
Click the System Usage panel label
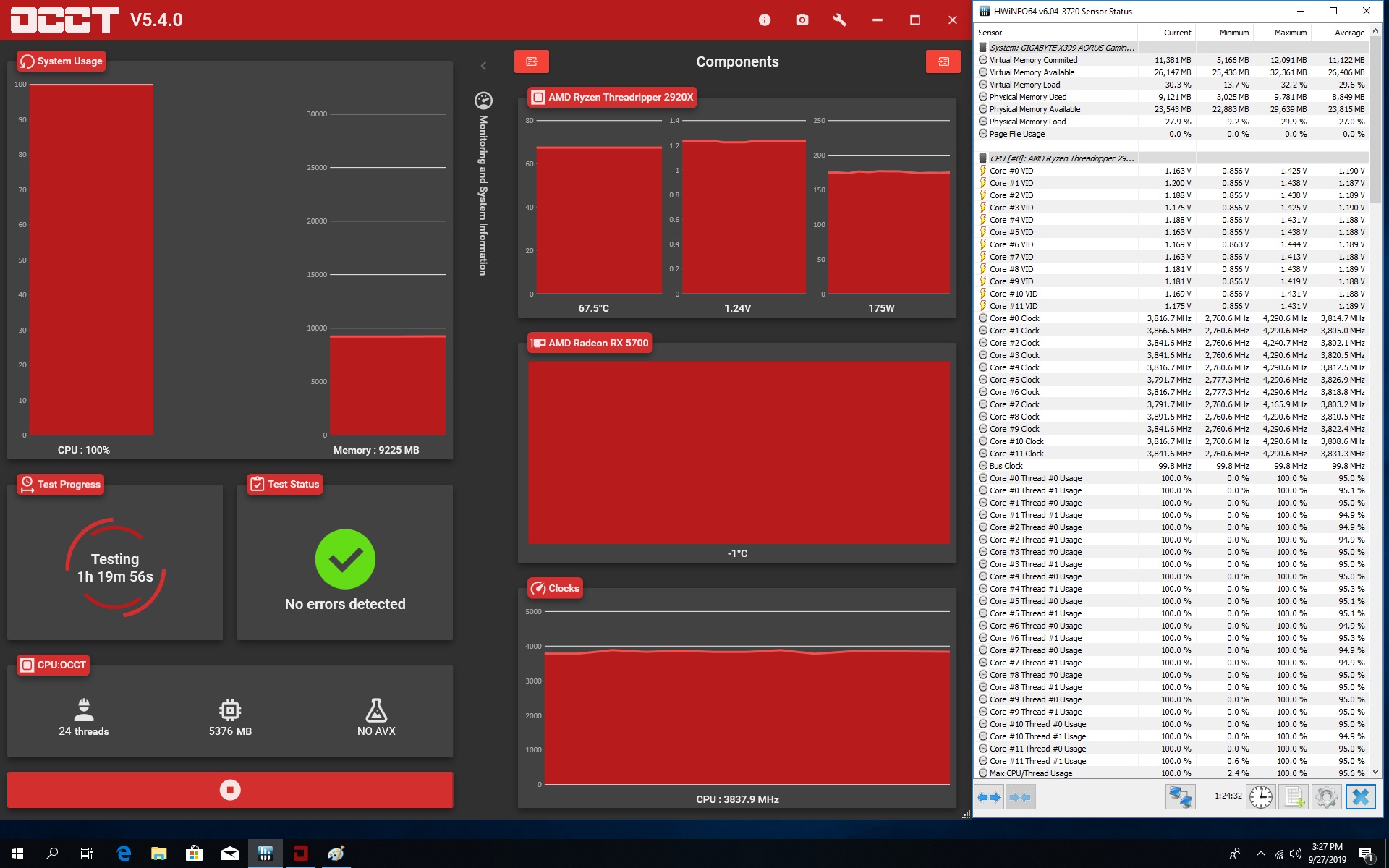62,61
